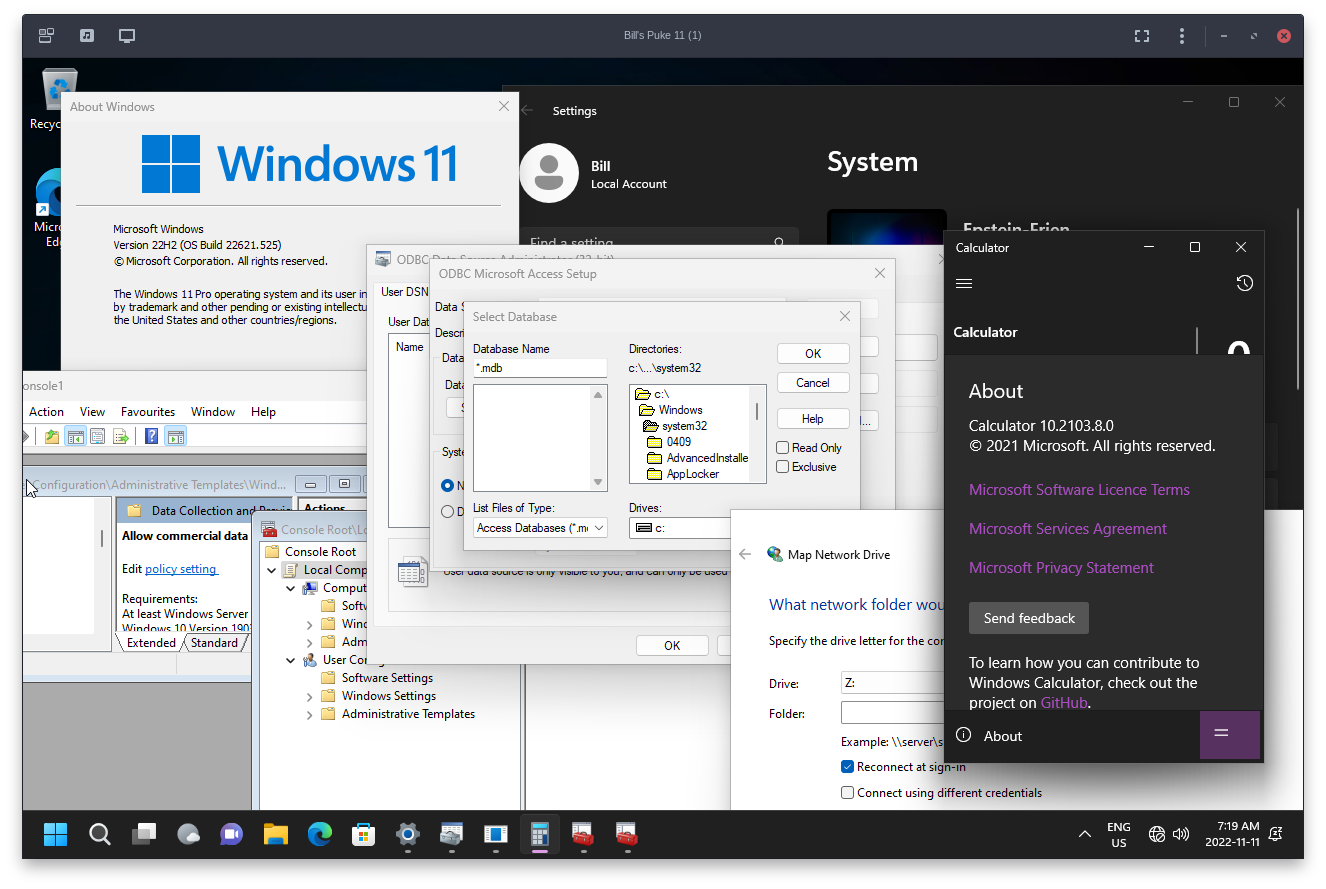Collapse the Local Computer Policy tree node
Screen dimensions: 1326x889
271,570
